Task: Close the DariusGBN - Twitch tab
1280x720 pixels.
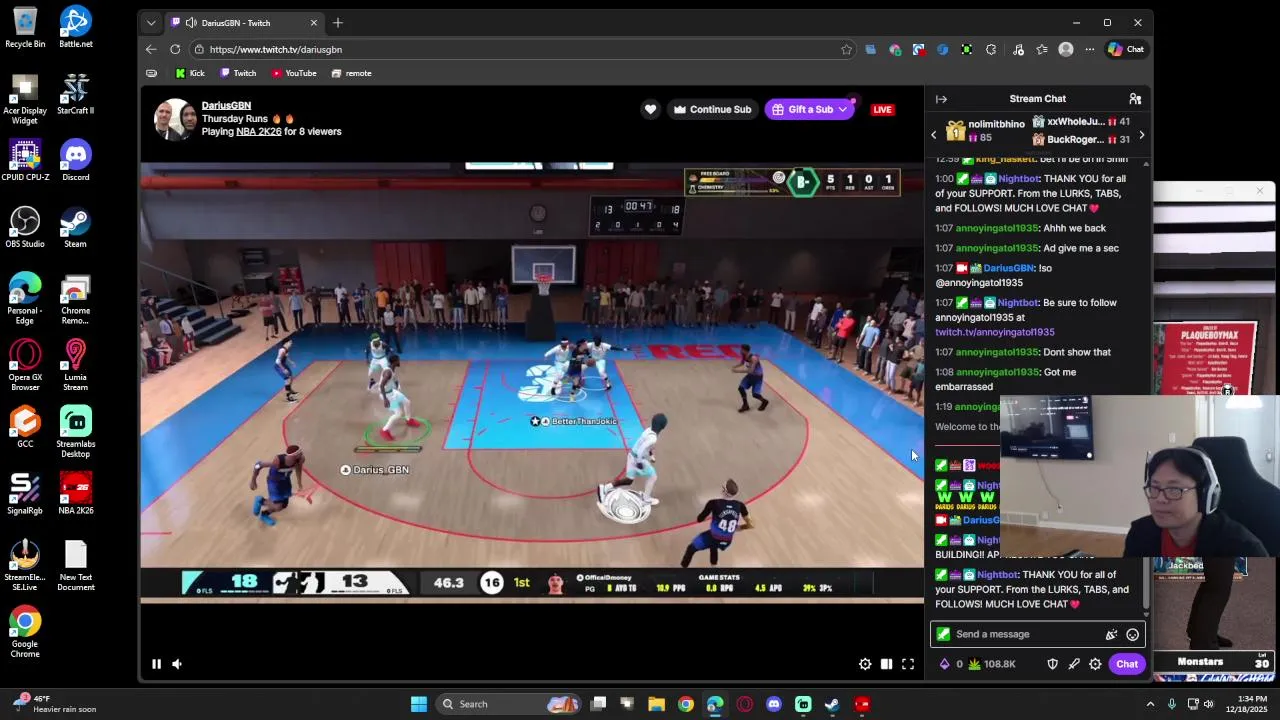Action: click(x=313, y=23)
